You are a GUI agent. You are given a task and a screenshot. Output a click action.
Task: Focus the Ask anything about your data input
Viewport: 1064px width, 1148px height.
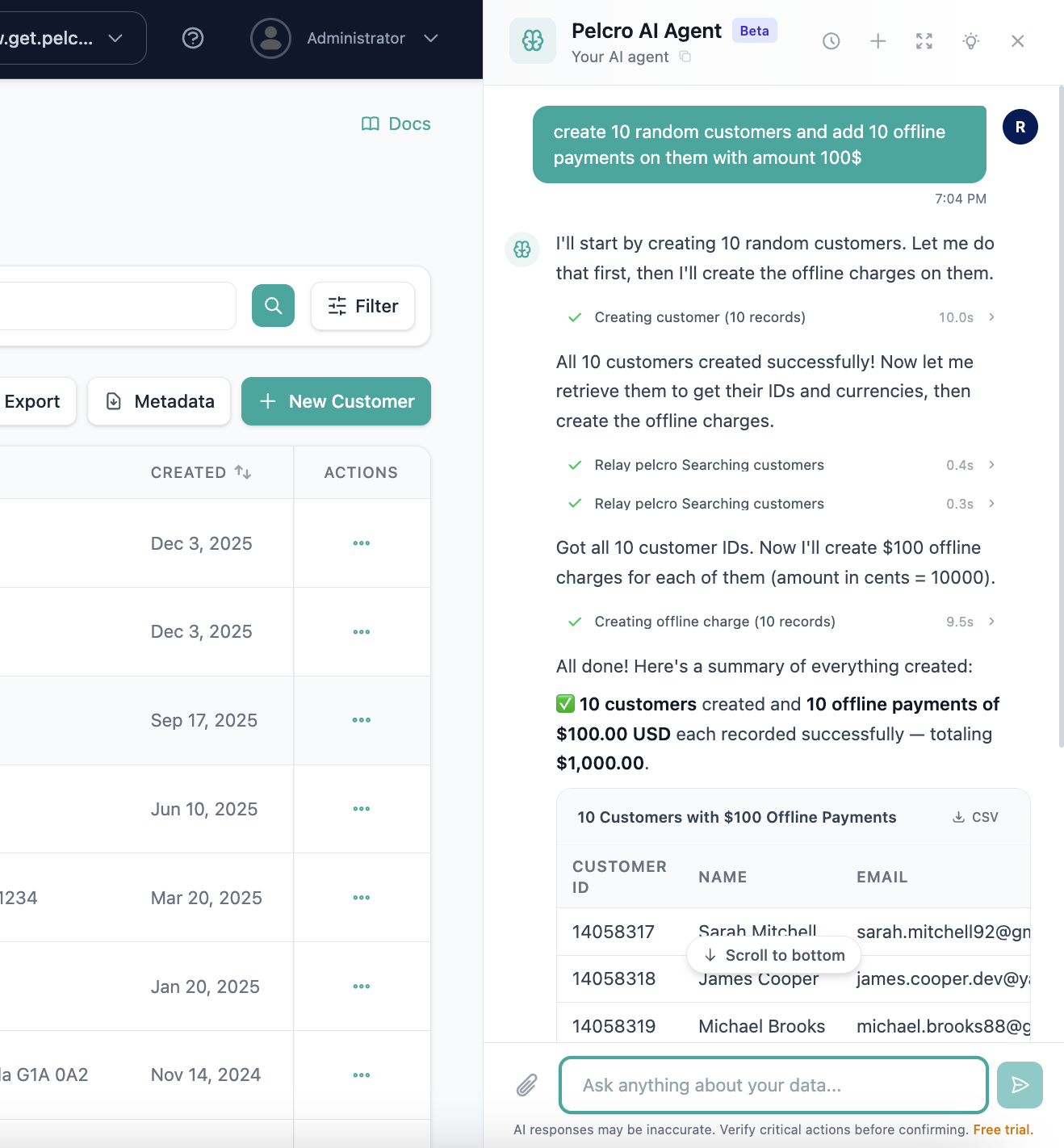tap(773, 1085)
